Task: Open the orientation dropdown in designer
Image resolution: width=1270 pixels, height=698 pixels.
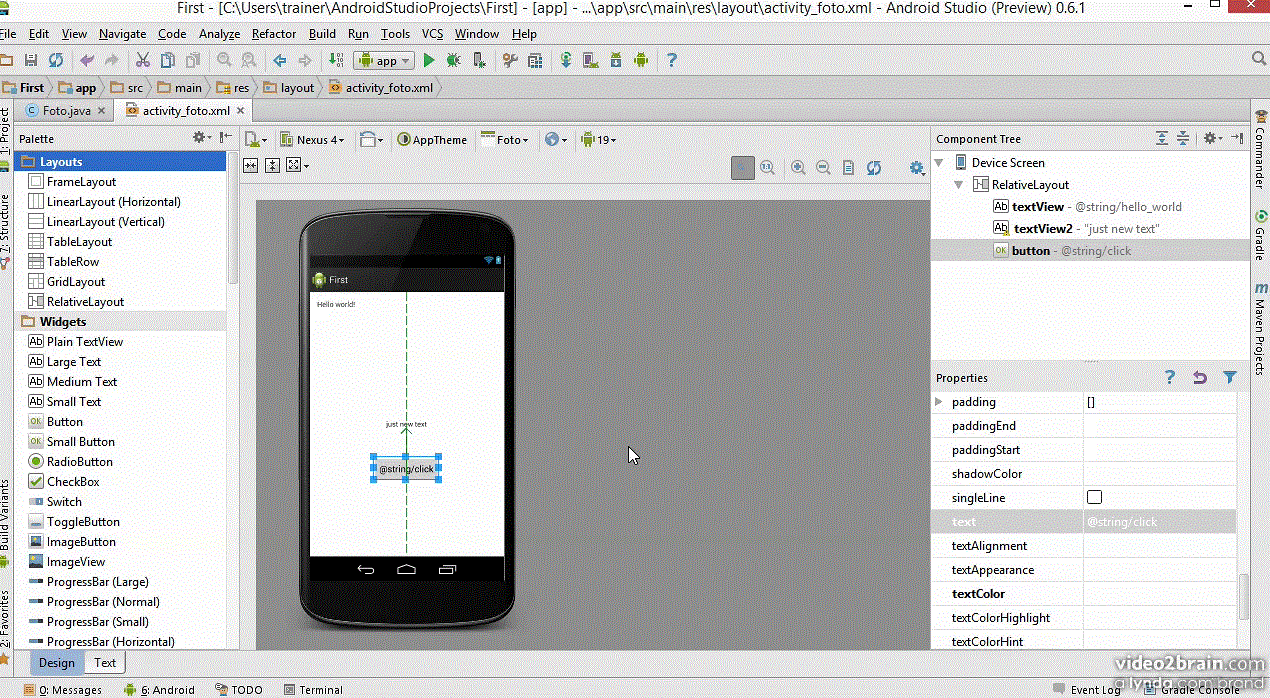Action: click(x=372, y=139)
